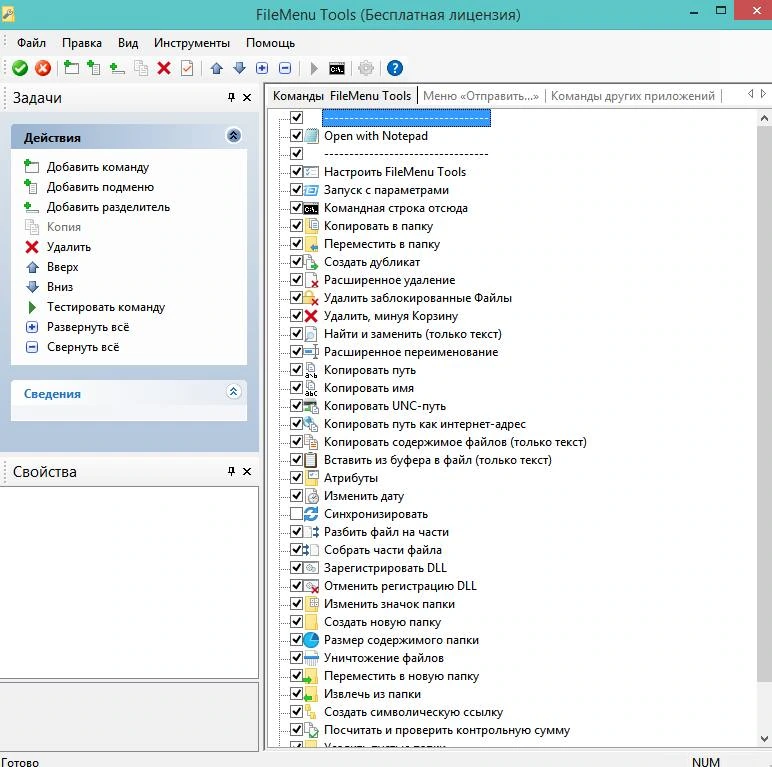This screenshot has width=772, height=767.
Task: Click the pie chart icon for Размер содержимого папки
Action: click(311, 640)
